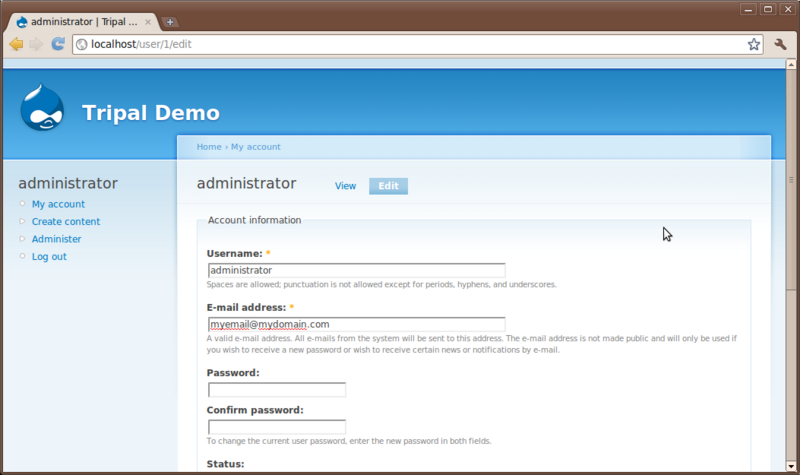Follow the Home breadcrumb link
Screen dimensions: 800x475
pyautogui.click(x=209, y=147)
